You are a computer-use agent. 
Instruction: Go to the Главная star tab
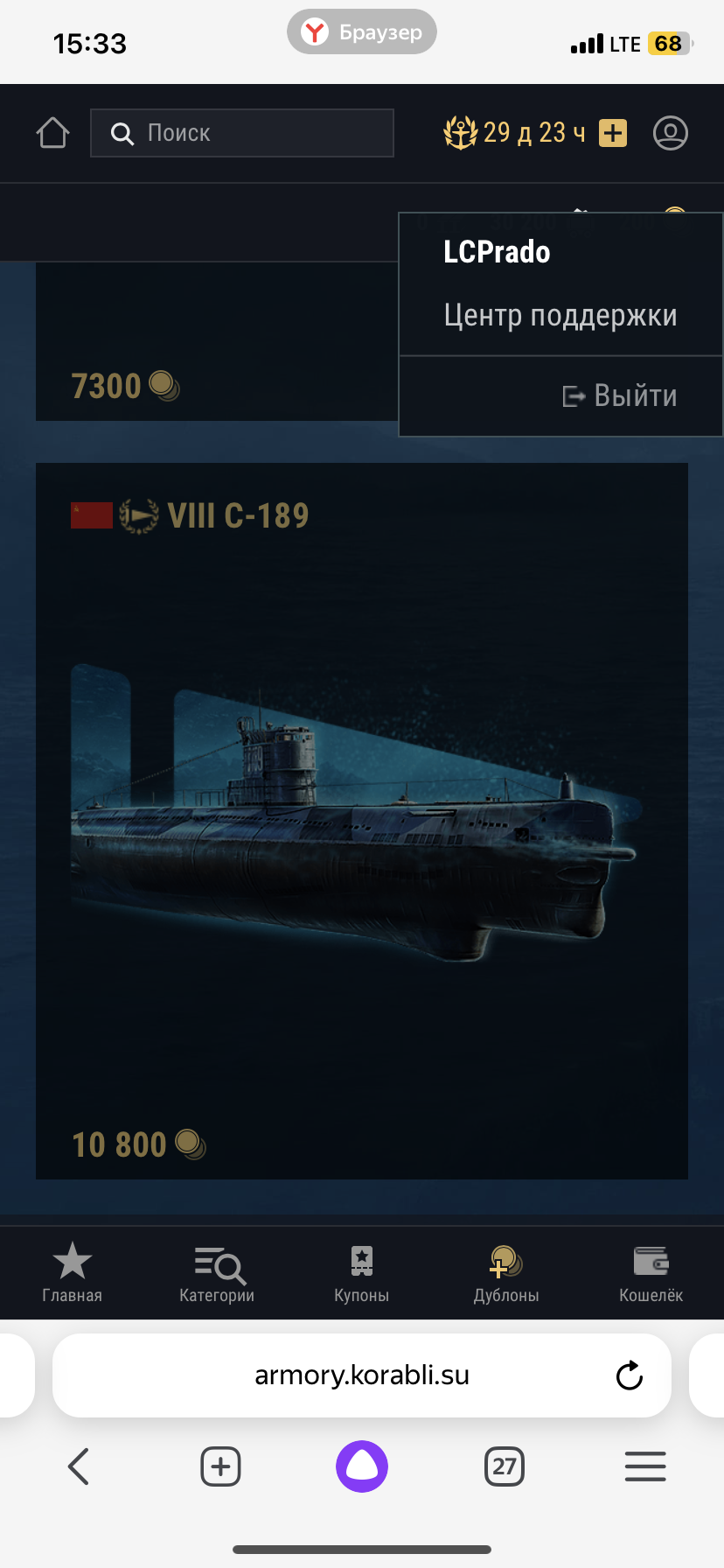pyautogui.click(x=73, y=1273)
